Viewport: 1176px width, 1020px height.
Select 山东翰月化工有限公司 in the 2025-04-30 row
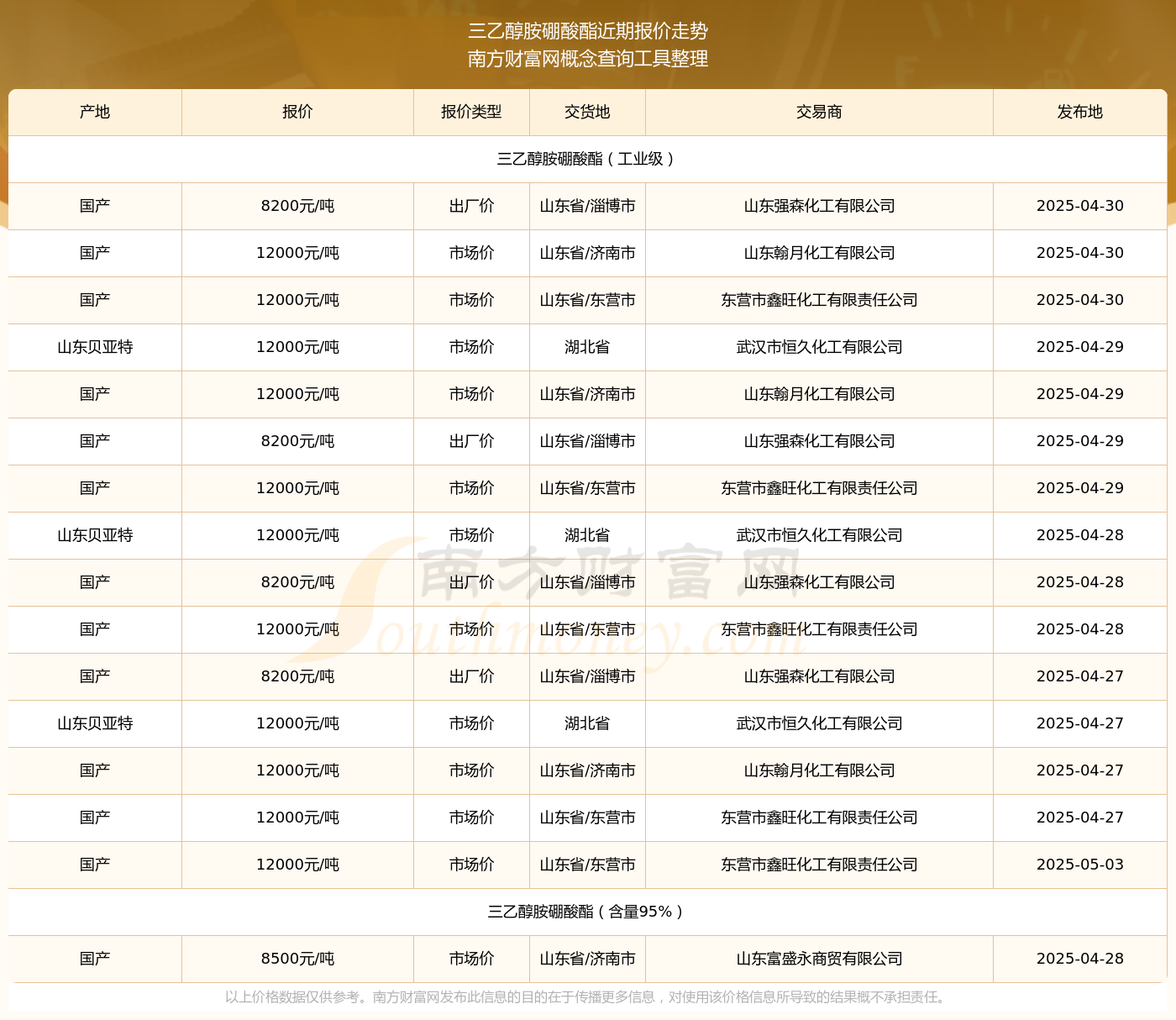(x=819, y=253)
